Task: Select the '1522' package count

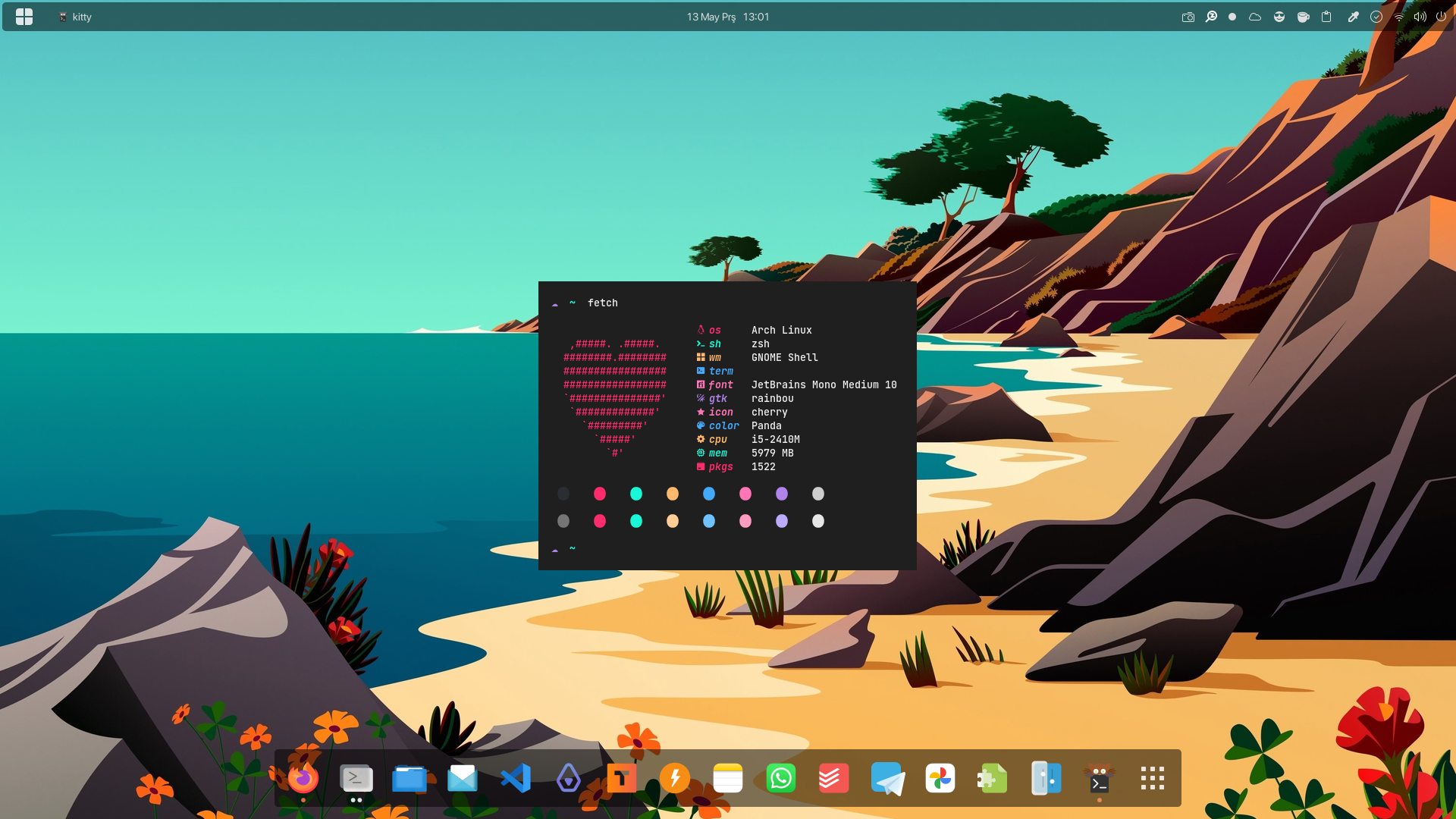Action: (x=764, y=466)
